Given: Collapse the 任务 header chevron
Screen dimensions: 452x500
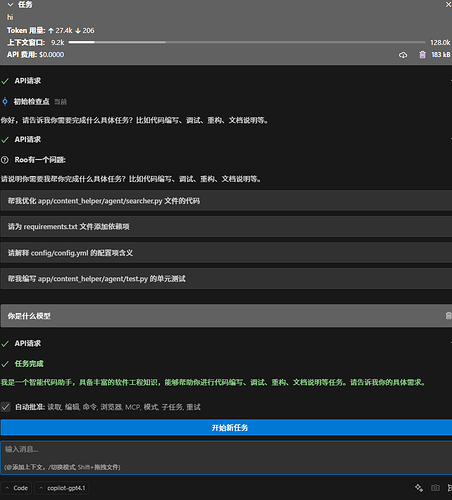Looking at the screenshot, I should pos(10,5).
